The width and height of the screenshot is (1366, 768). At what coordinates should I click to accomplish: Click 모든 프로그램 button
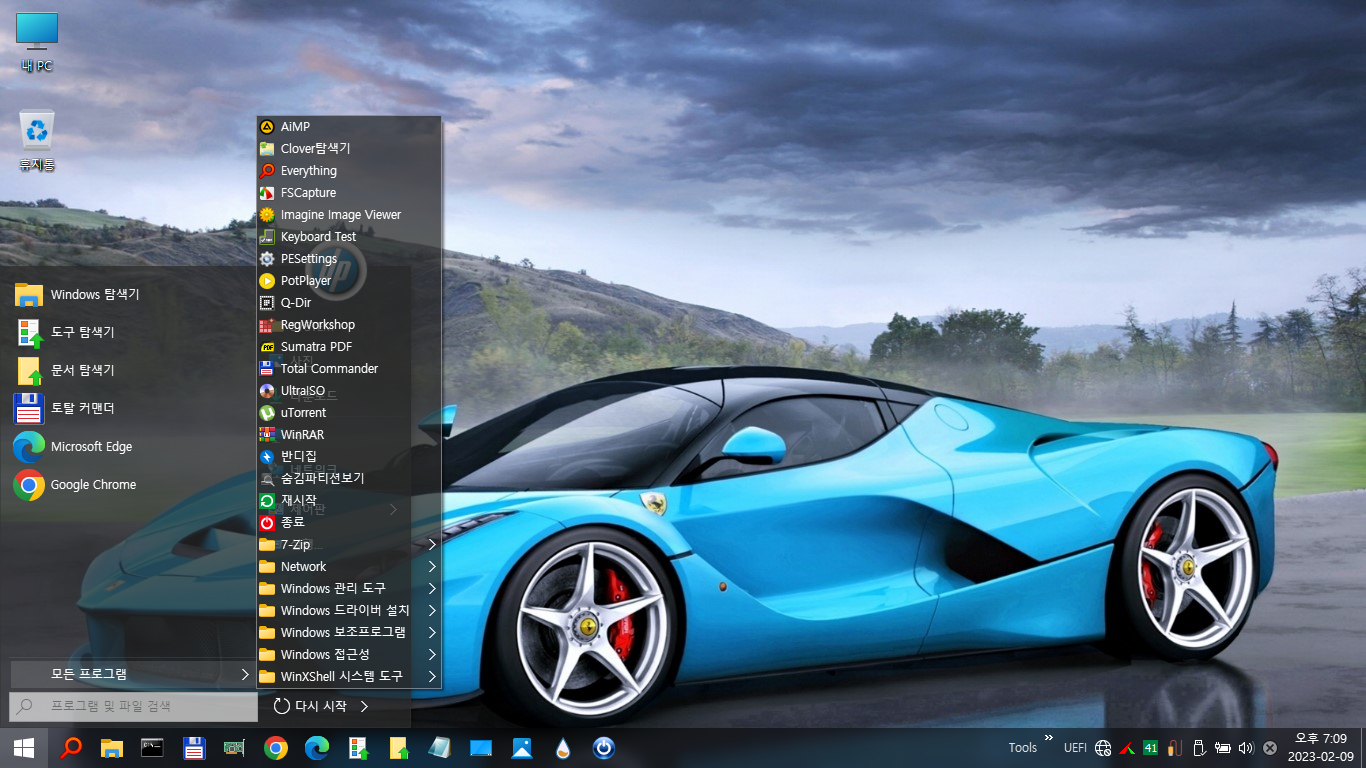coord(132,675)
